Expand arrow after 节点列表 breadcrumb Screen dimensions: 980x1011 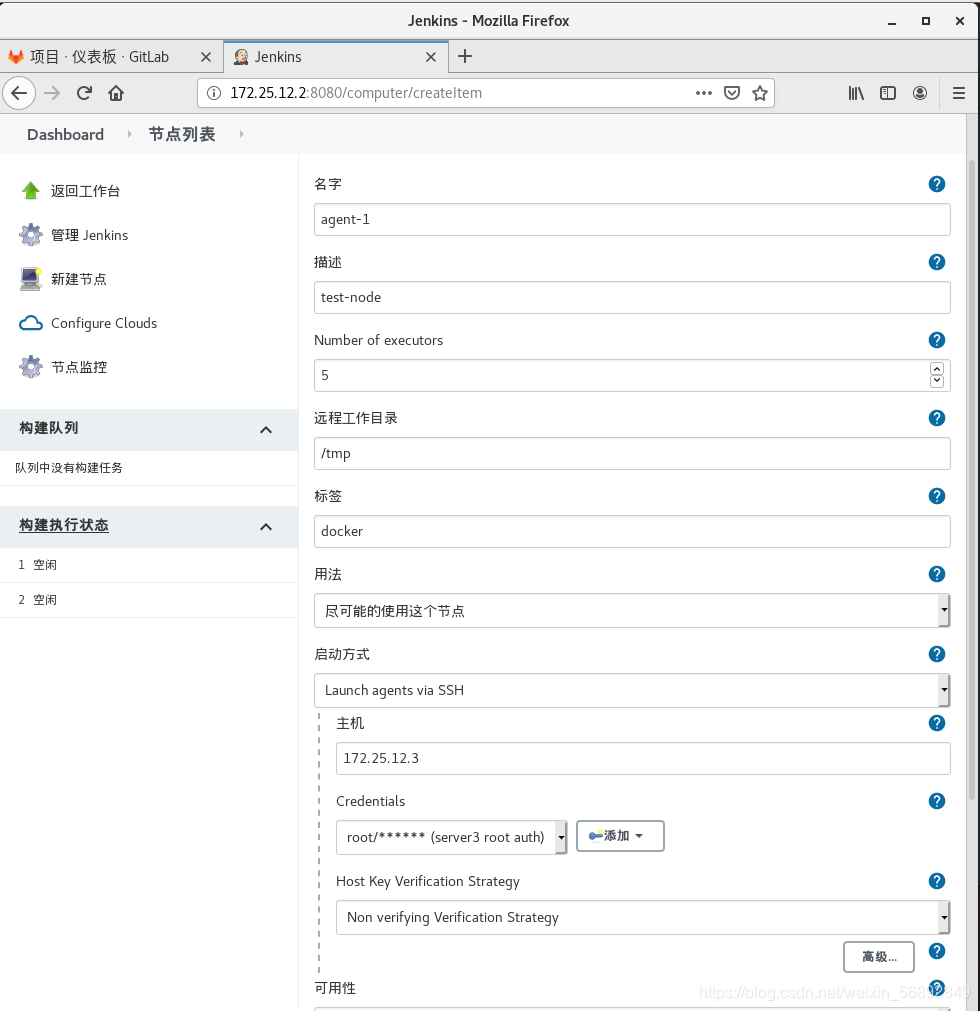click(x=241, y=134)
